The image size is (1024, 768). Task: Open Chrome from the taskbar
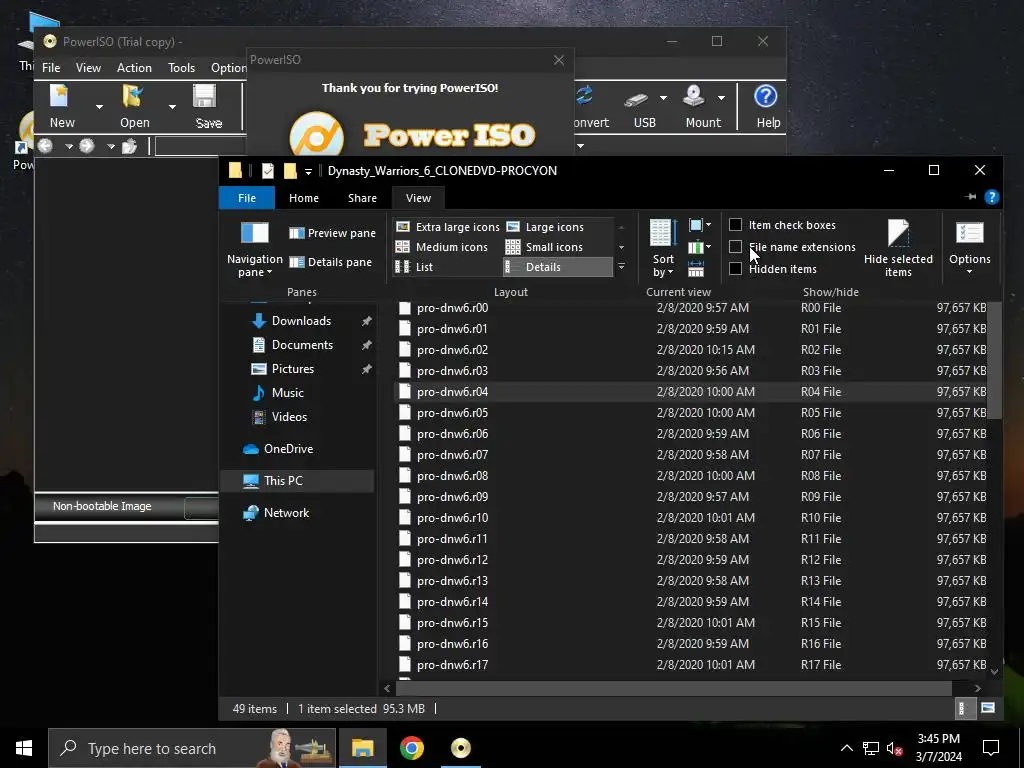coord(411,748)
